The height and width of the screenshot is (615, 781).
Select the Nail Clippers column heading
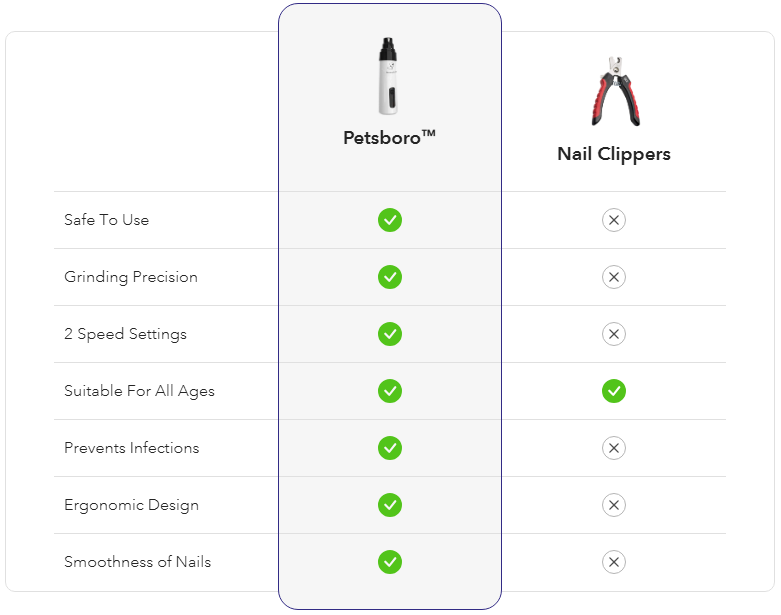[614, 154]
